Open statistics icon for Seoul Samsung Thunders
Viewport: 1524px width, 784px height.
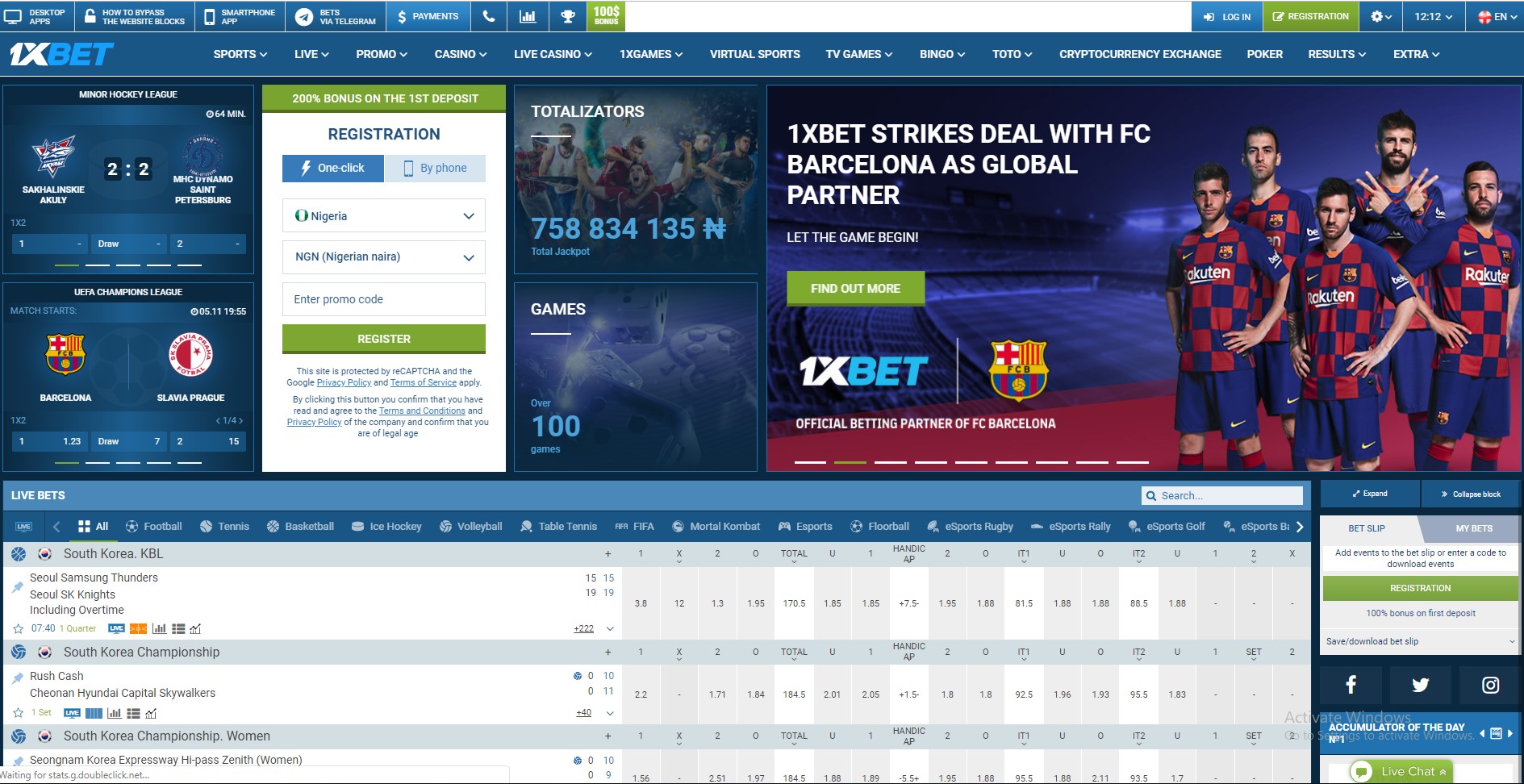point(159,628)
